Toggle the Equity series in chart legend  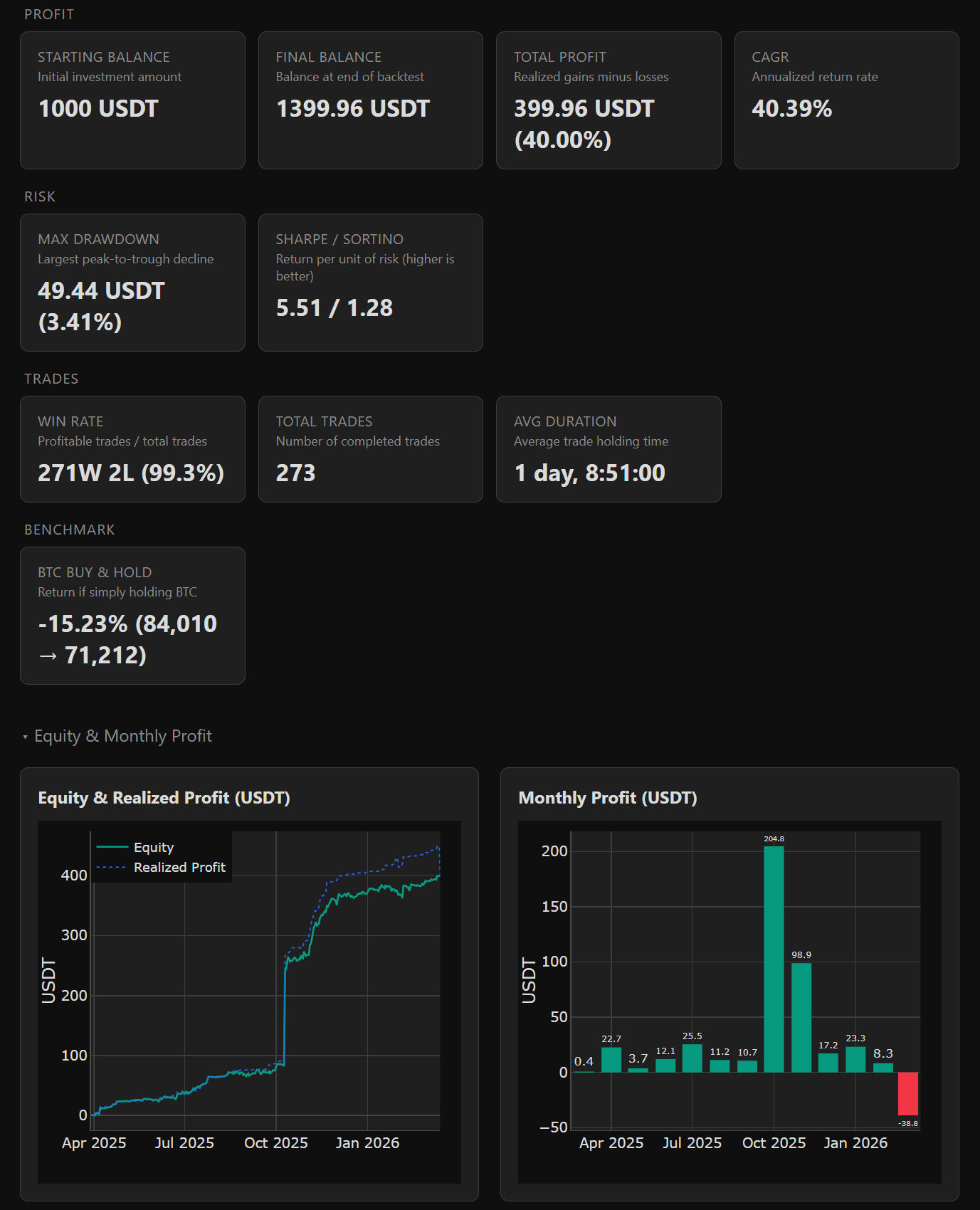(x=153, y=847)
